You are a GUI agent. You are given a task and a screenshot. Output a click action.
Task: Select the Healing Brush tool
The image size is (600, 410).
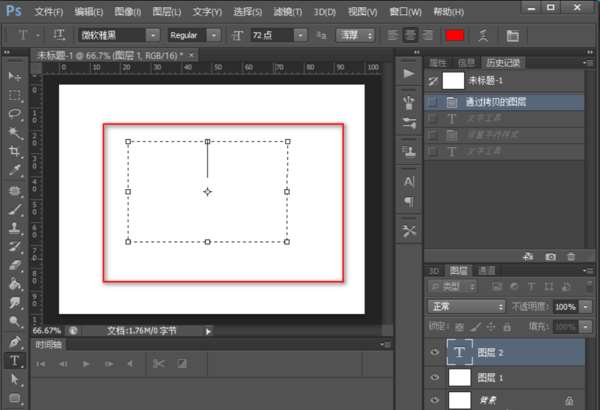click(x=15, y=190)
